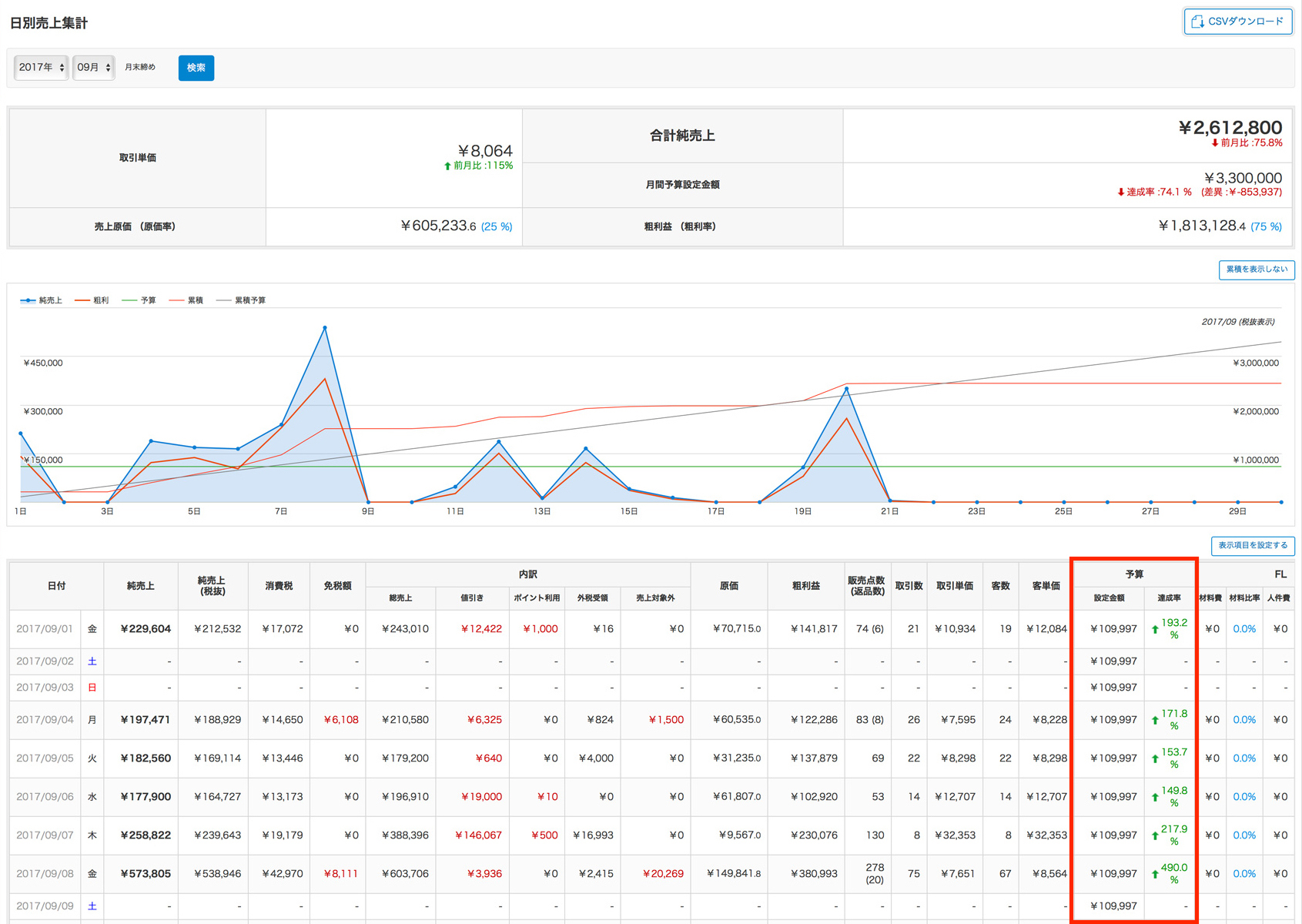Click the 免税額 column header
This screenshot has width=1302, height=924.
(337, 586)
